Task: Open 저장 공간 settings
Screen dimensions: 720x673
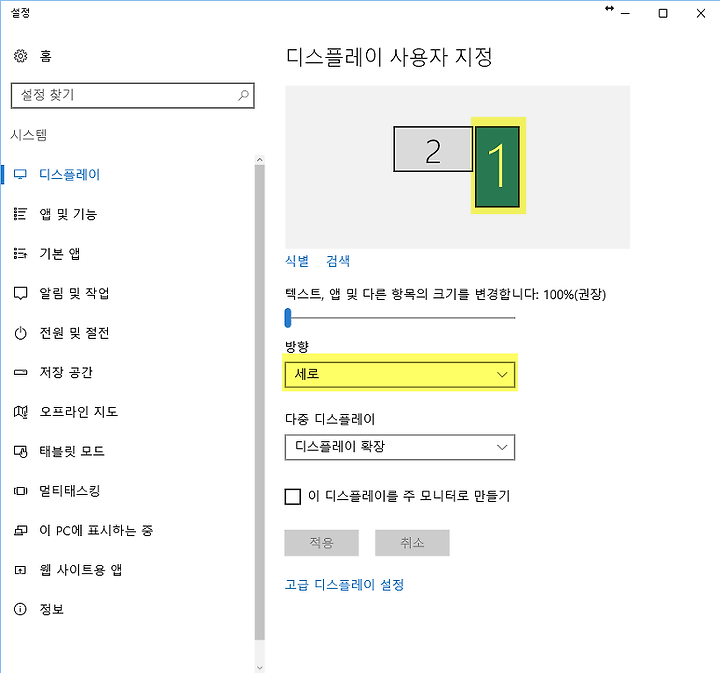Action: tap(66, 372)
